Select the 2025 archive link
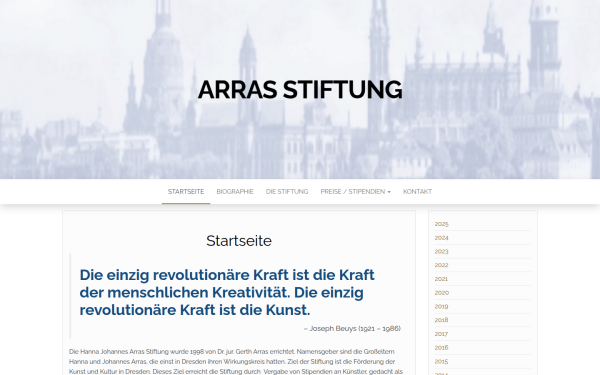Screen dimensions: 600x375 click(441, 224)
